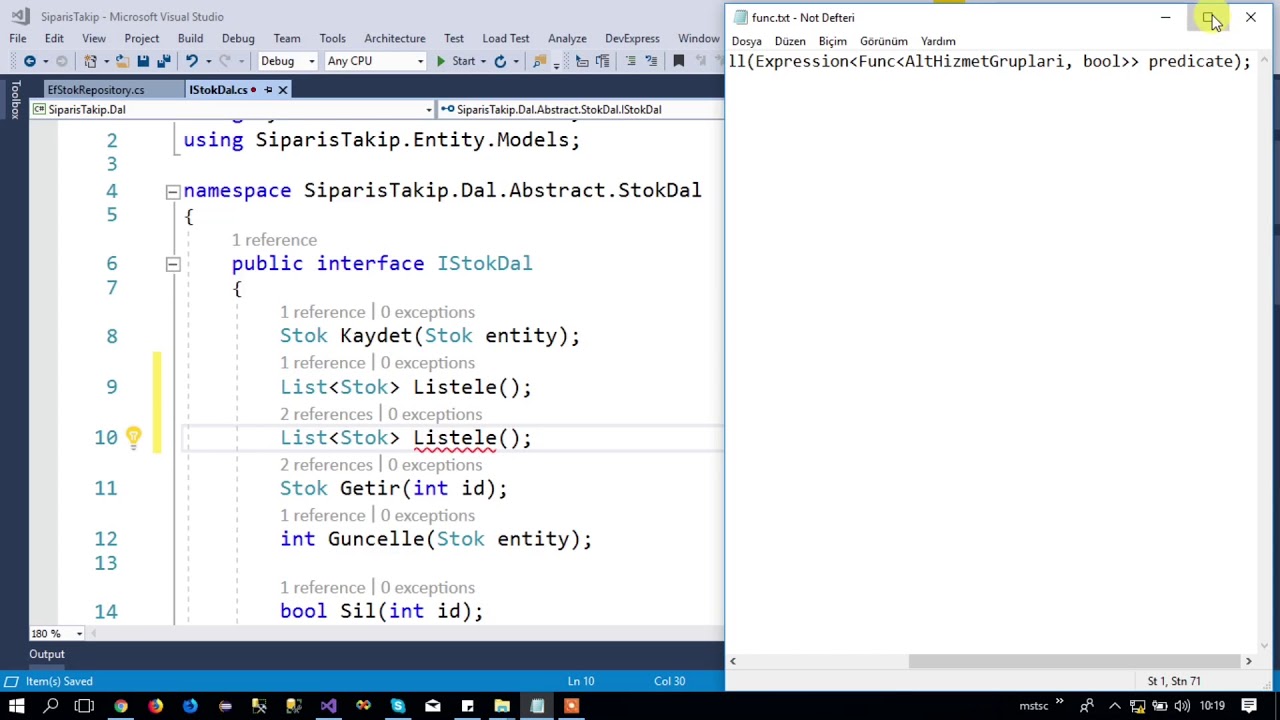This screenshot has width=1280, height=720.
Task: Collapse the namespace block on line 4
Action: pos(172,191)
